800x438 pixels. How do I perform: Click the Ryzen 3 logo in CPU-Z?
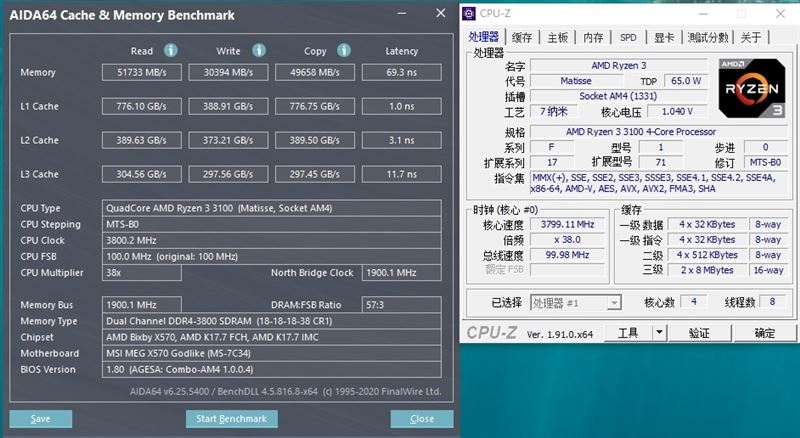(x=752, y=88)
